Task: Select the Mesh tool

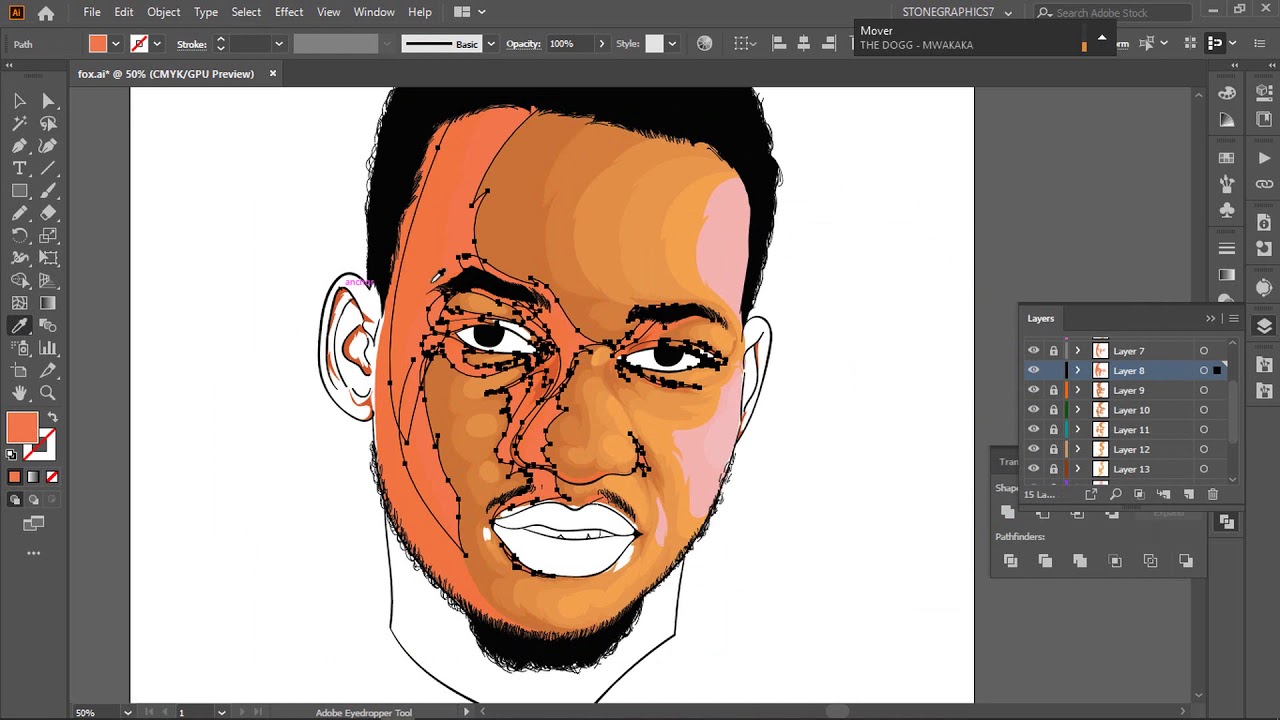Action: (19, 303)
